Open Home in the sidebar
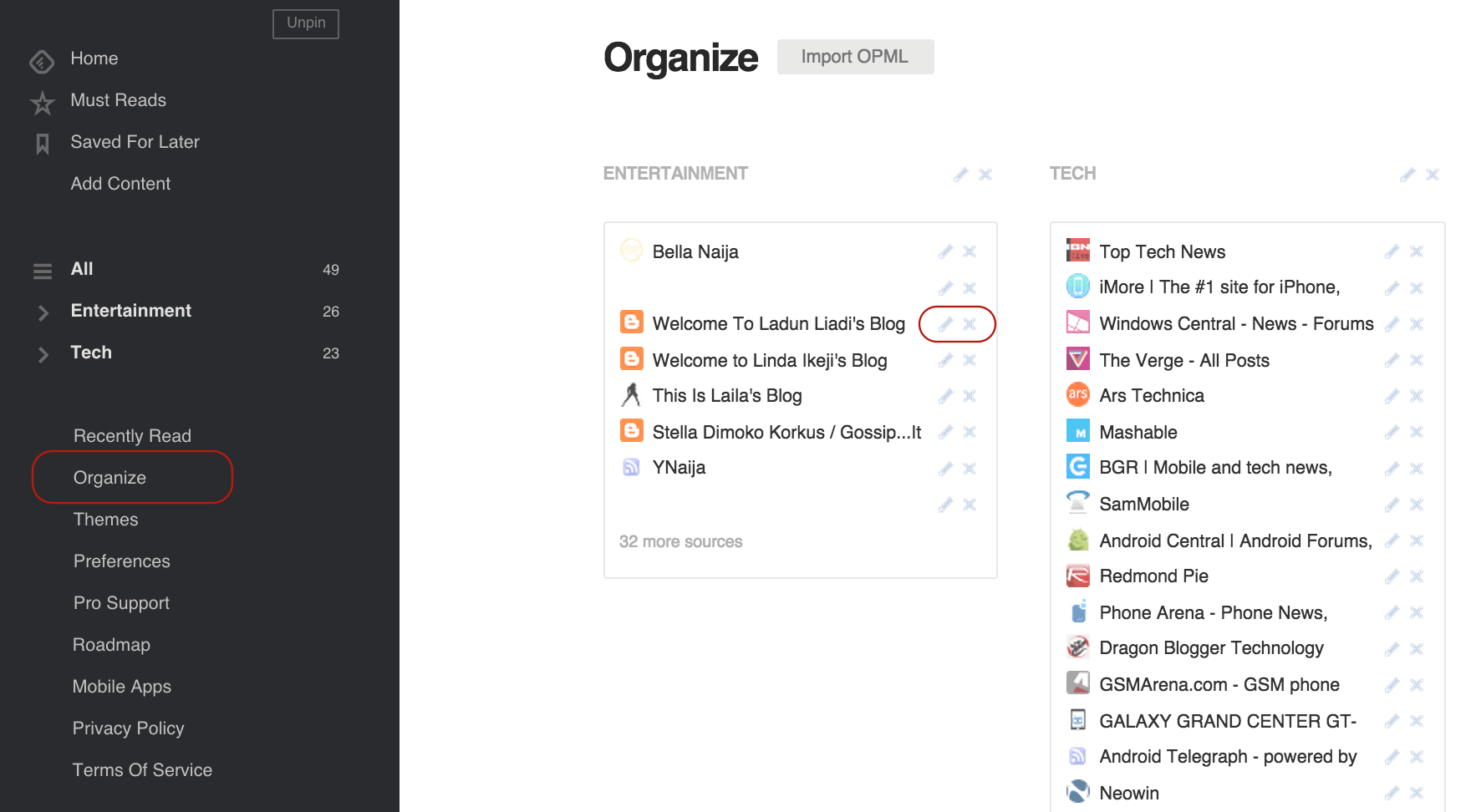This screenshot has width=1476, height=812. 94,58
